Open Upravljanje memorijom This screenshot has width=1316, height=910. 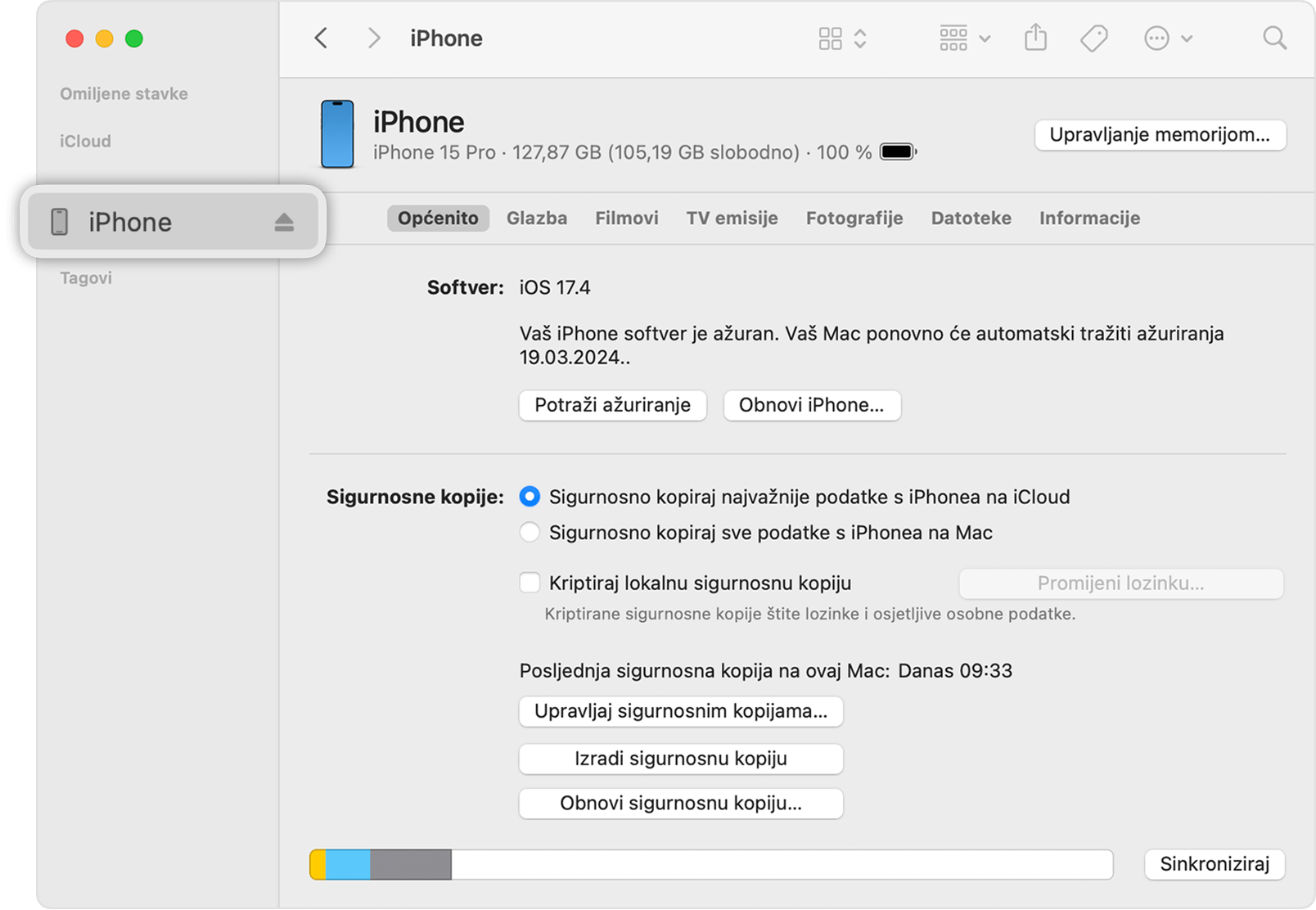pyautogui.click(x=1161, y=135)
